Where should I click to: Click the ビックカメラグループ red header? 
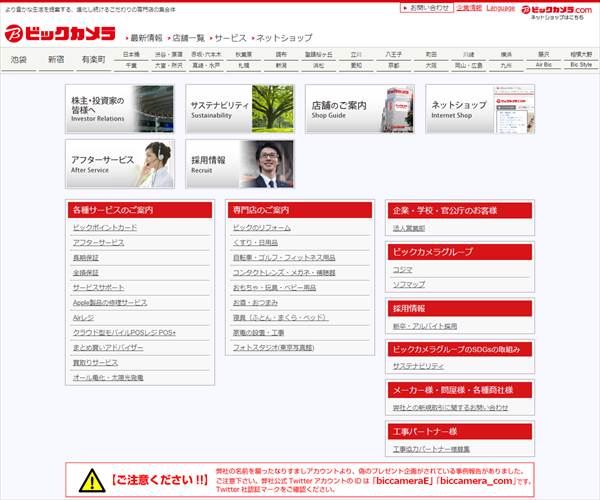[x=460, y=252]
